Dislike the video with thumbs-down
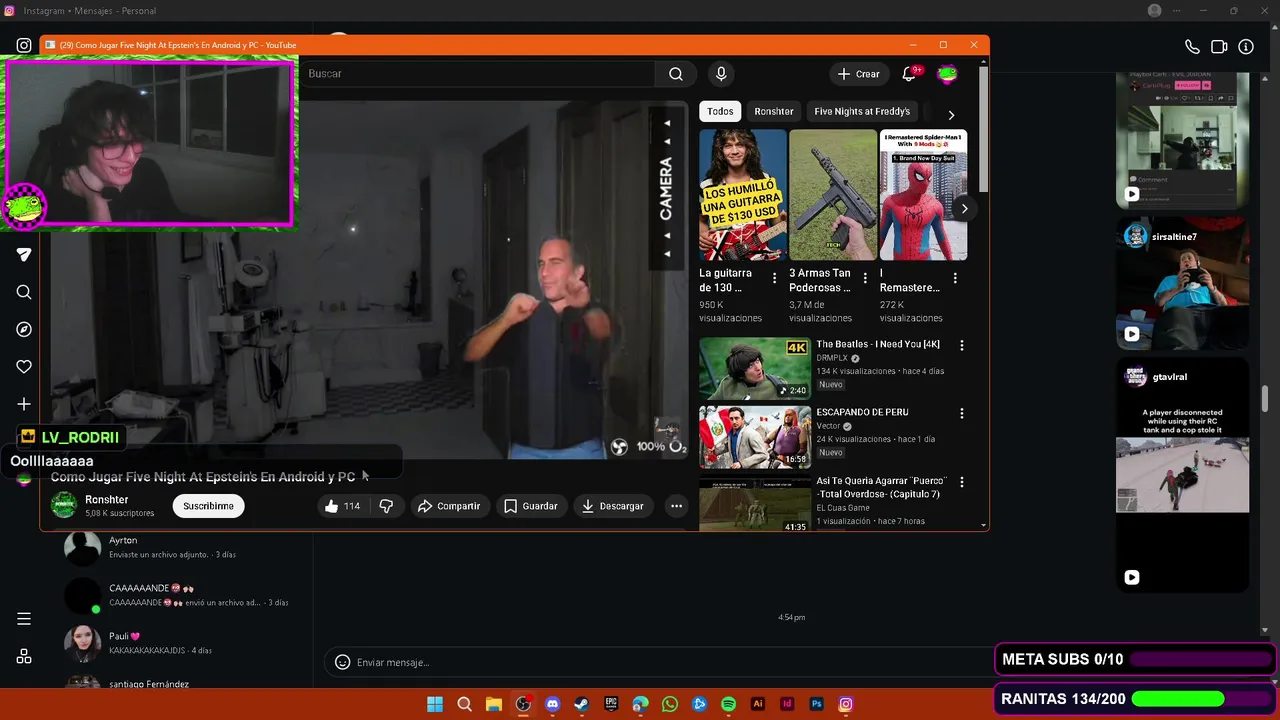Screen dimensions: 1280x720 [x=386, y=506]
